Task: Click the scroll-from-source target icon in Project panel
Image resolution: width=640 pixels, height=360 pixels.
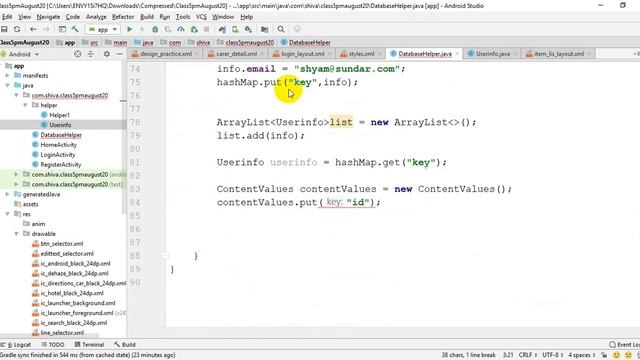Action: coord(78,54)
